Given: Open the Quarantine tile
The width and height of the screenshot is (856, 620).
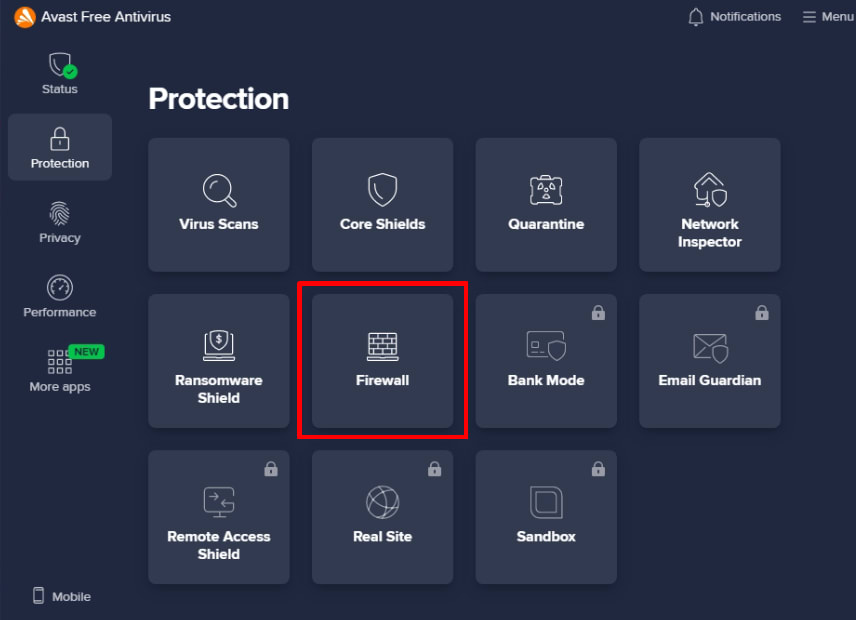Looking at the screenshot, I should point(546,205).
